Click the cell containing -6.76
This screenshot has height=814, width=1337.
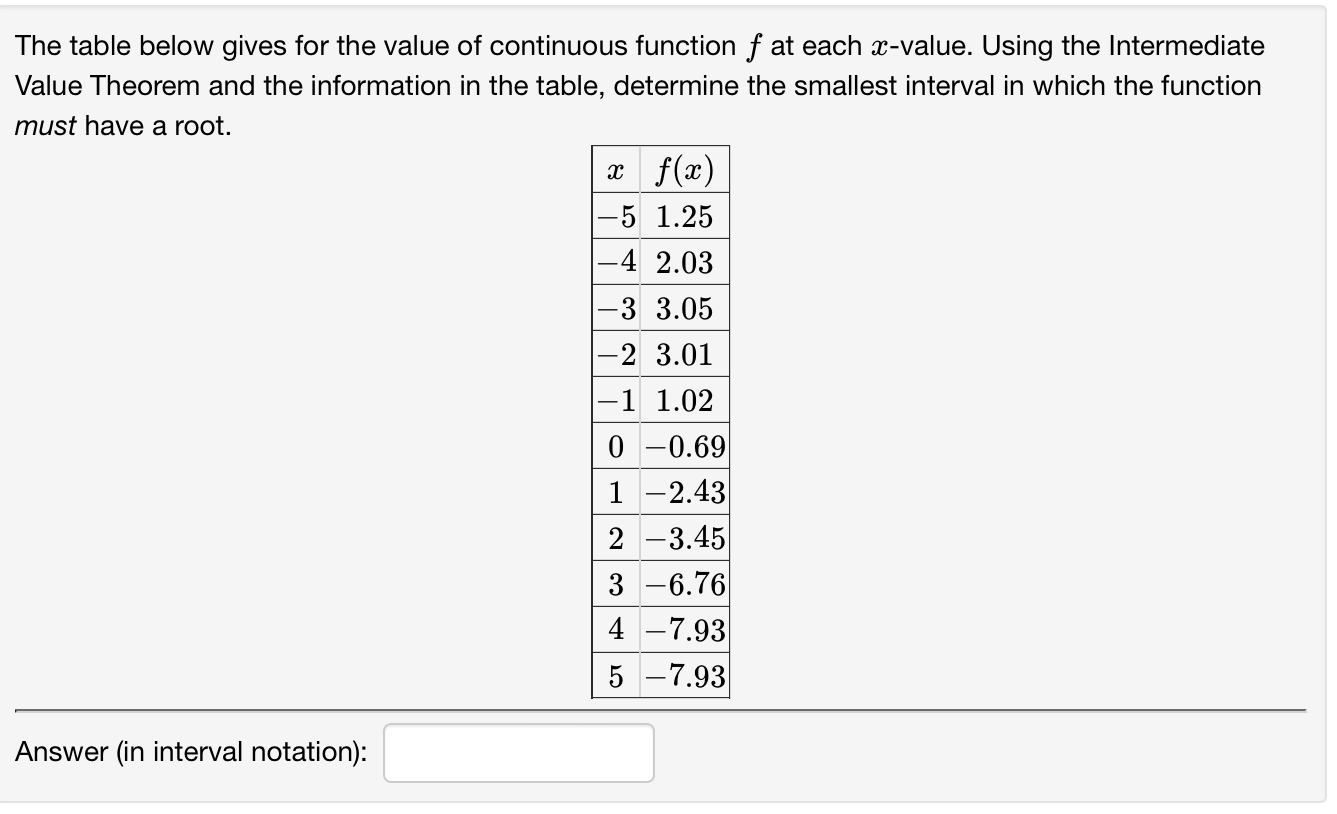click(685, 584)
